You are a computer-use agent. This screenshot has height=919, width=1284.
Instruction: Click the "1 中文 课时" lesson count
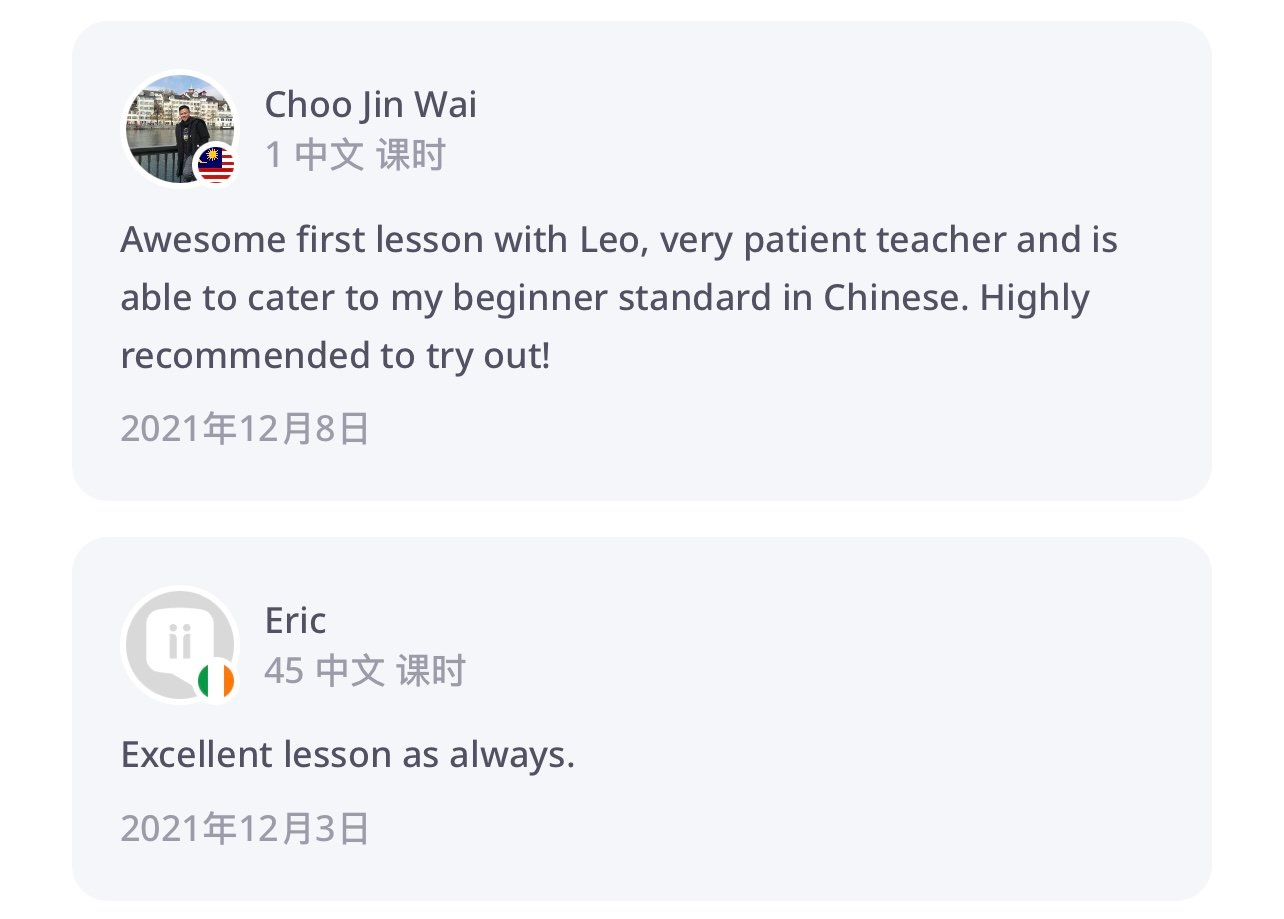pyautogui.click(x=354, y=155)
